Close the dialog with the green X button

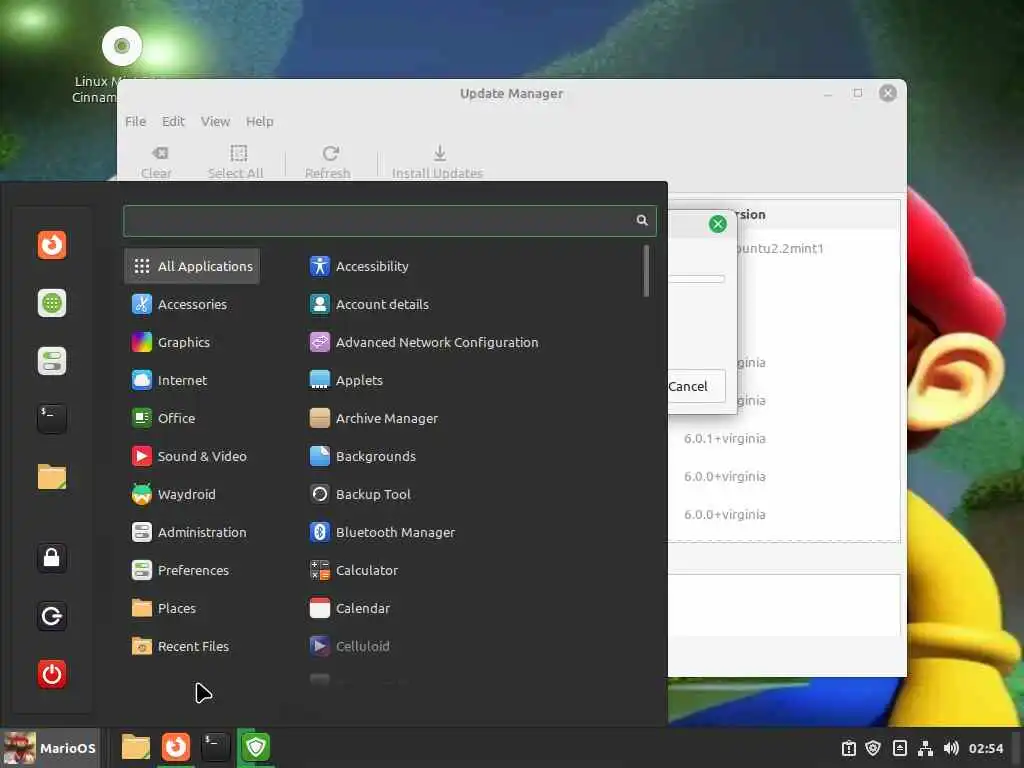point(718,224)
